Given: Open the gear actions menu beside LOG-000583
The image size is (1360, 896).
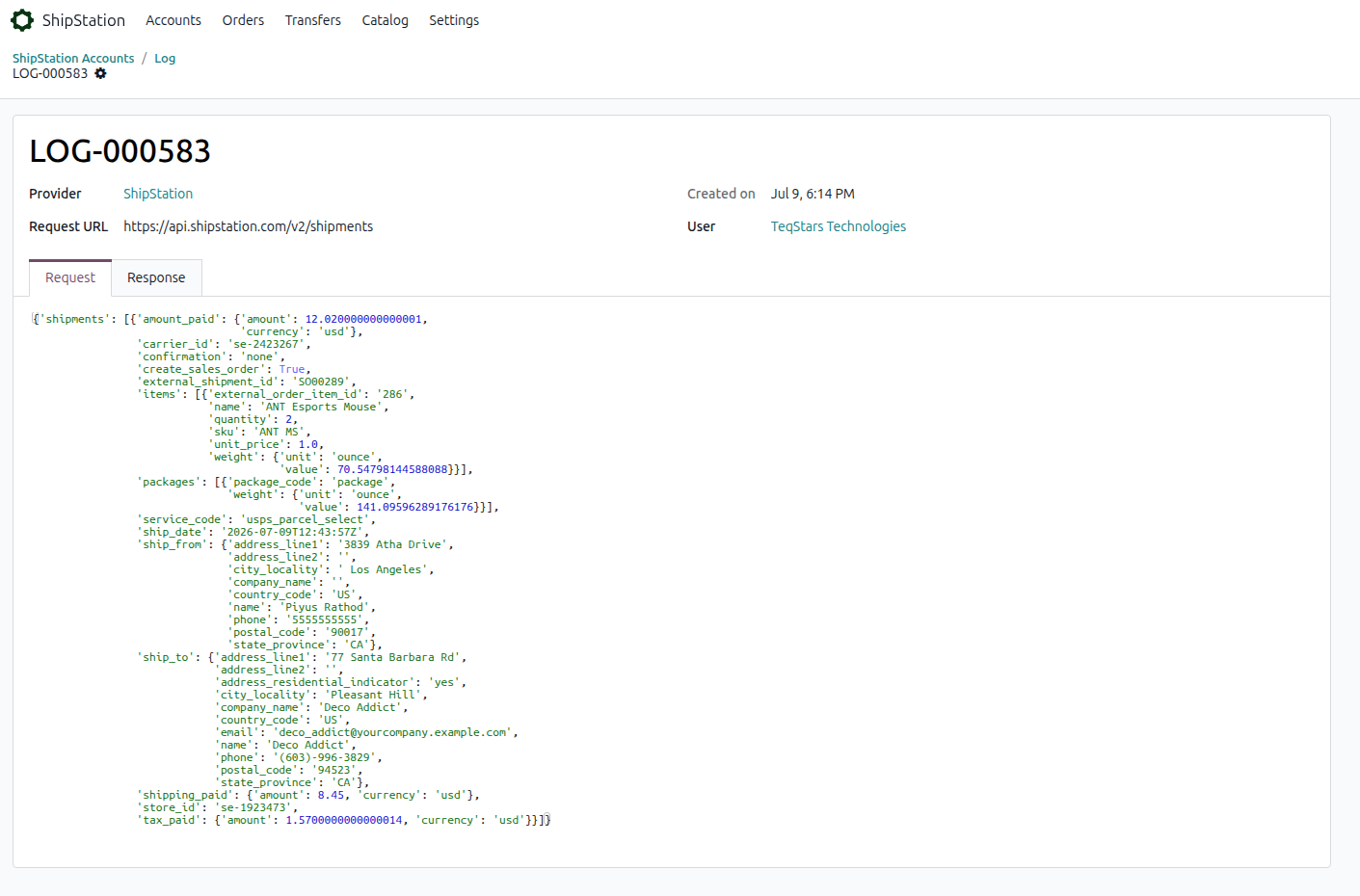Looking at the screenshot, I should (x=100, y=73).
